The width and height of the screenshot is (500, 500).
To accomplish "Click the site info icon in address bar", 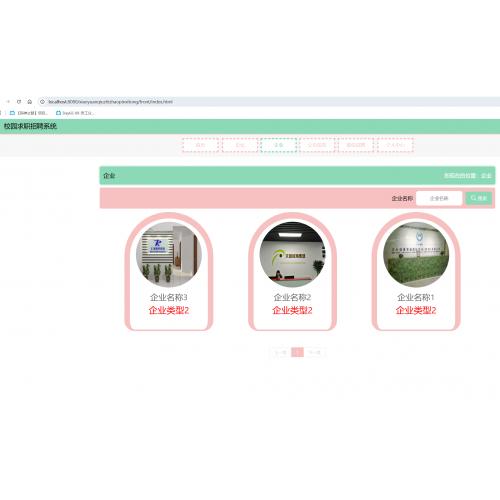I will click(x=42, y=102).
